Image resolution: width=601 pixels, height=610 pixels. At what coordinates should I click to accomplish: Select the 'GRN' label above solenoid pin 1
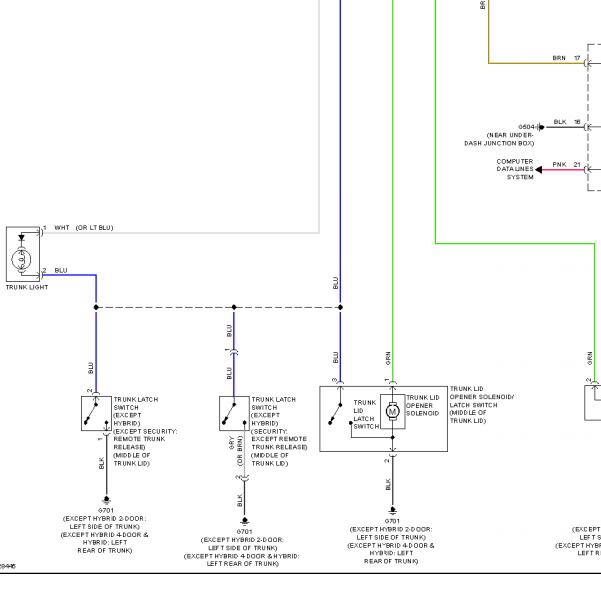(x=388, y=358)
